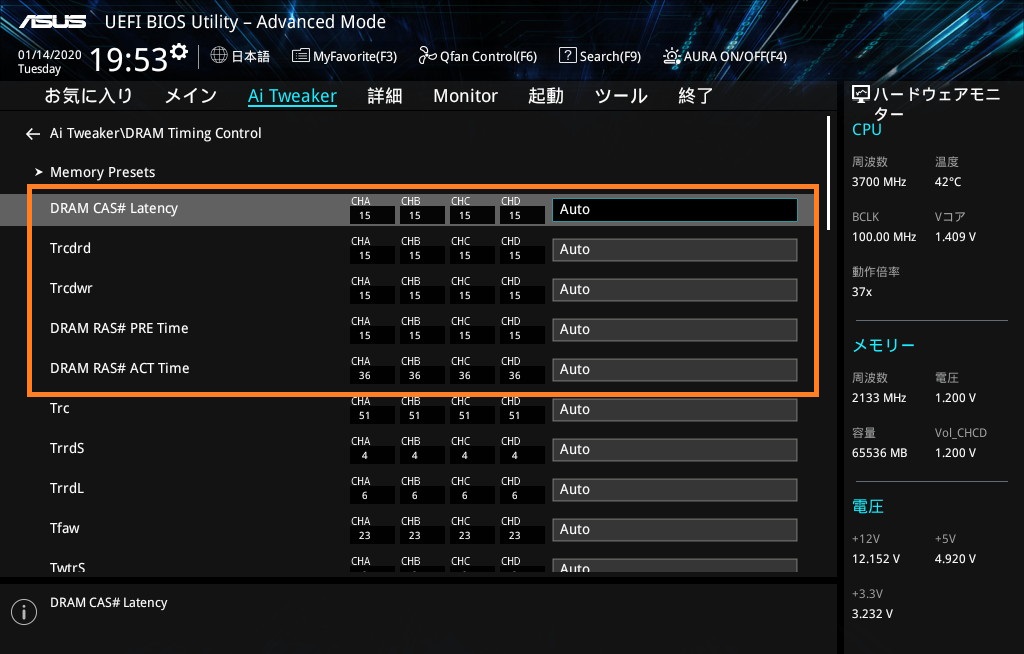This screenshot has height=654, width=1024.
Task: Click the TrrdL label
Action: (67, 488)
